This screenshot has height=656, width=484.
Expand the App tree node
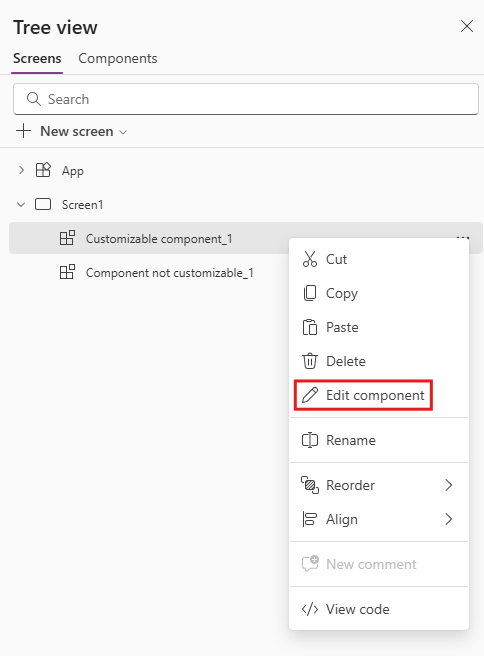coord(21,170)
